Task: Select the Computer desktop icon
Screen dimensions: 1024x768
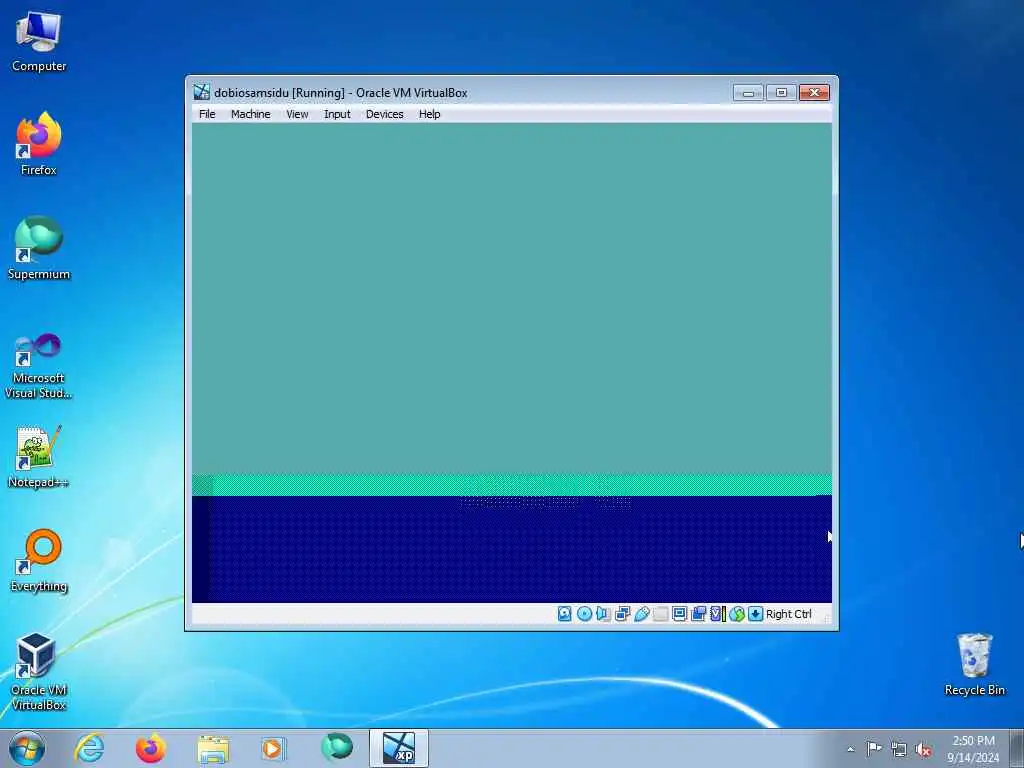Action: click(x=39, y=42)
